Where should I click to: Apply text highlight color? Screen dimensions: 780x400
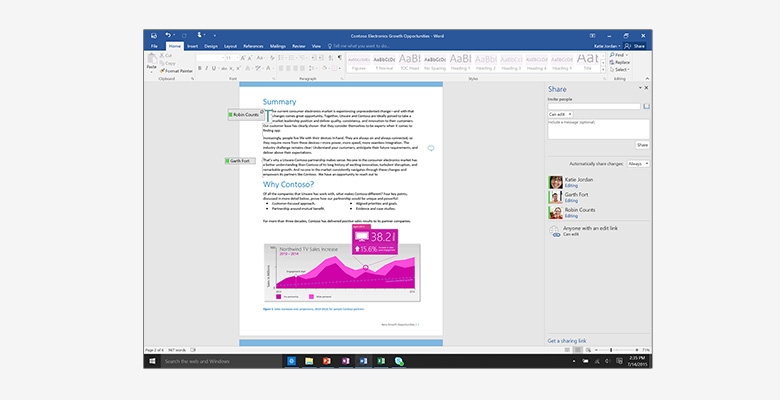coord(258,68)
